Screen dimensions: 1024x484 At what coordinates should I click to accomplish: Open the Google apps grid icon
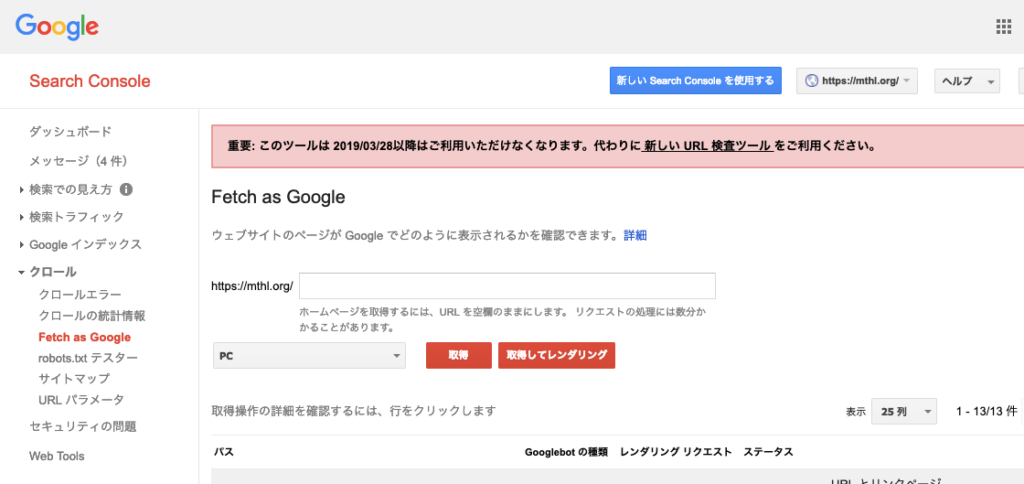point(1003,26)
